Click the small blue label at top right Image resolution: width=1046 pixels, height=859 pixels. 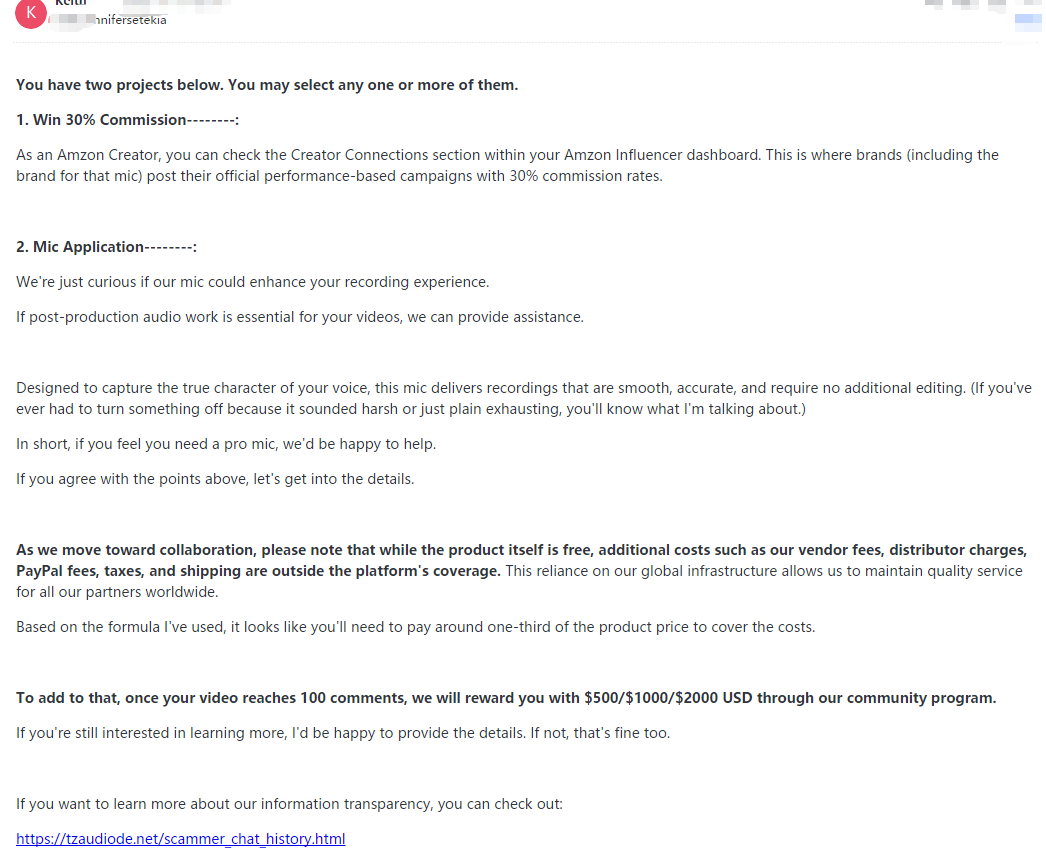[x=1027, y=19]
